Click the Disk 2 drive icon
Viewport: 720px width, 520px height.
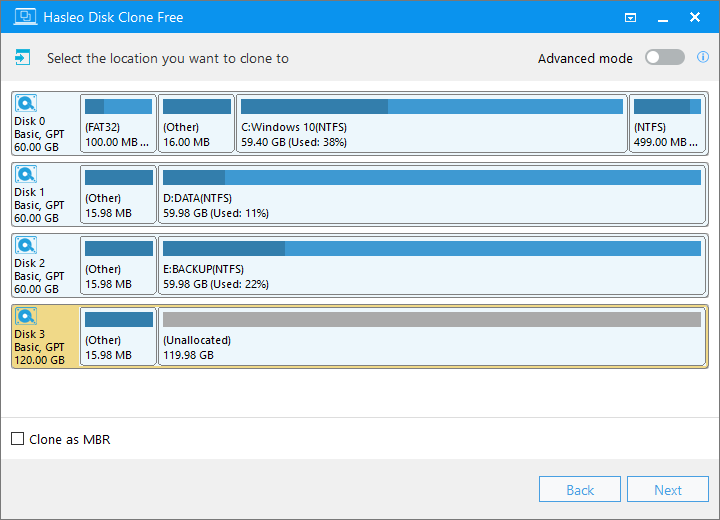pyautogui.click(x=26, y=245)
